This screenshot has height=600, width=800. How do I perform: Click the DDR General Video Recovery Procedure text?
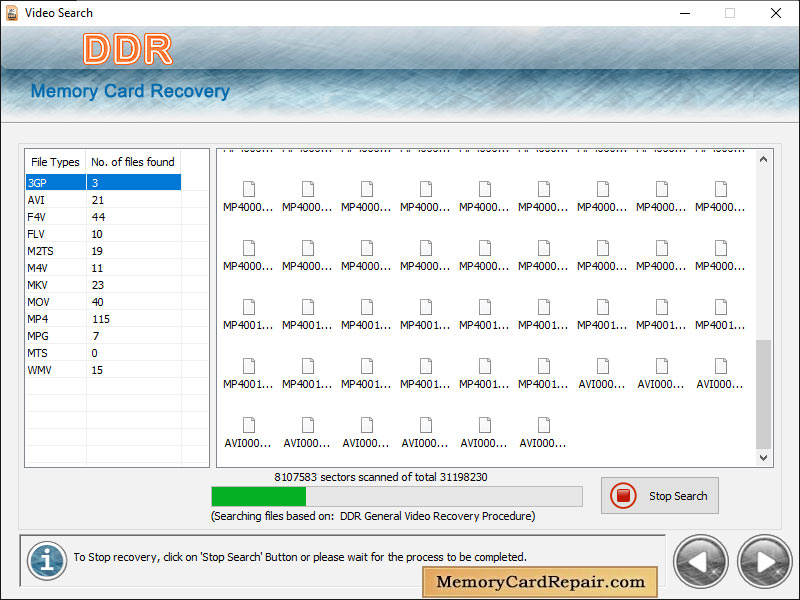(436, 516)
